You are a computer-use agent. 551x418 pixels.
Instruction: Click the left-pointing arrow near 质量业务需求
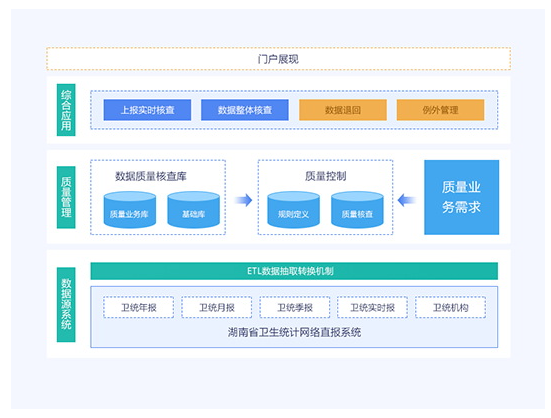407,200
